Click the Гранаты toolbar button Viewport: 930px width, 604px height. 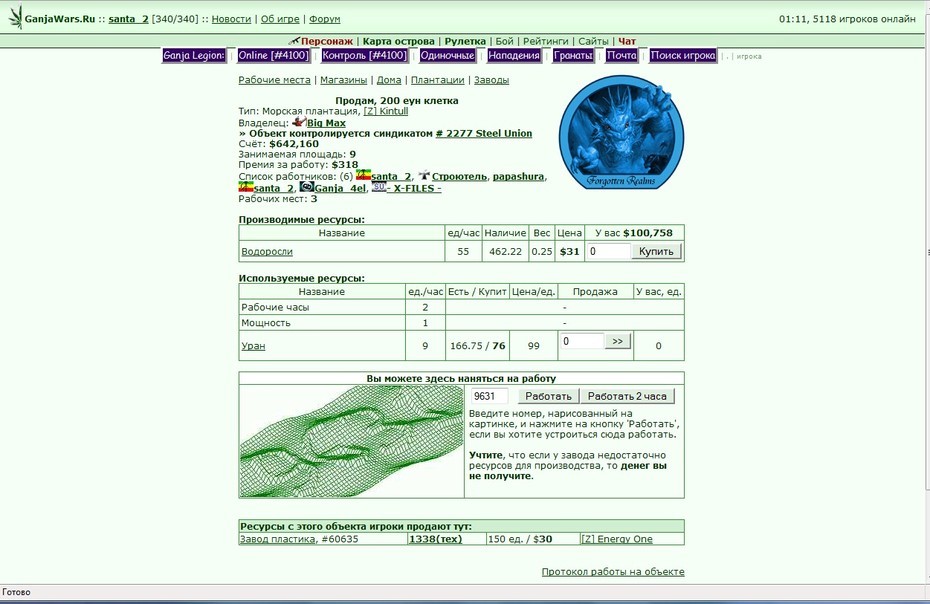[x=573, y=56]
